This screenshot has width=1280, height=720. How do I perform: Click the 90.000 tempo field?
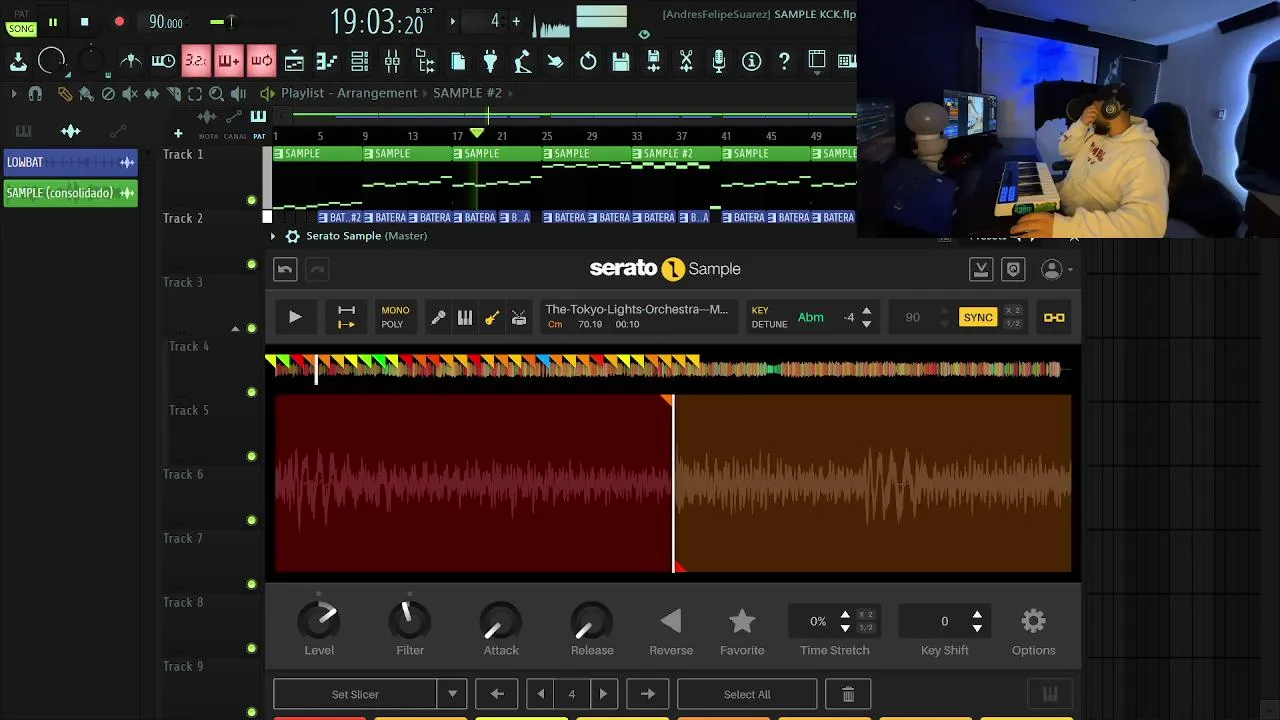166,22
